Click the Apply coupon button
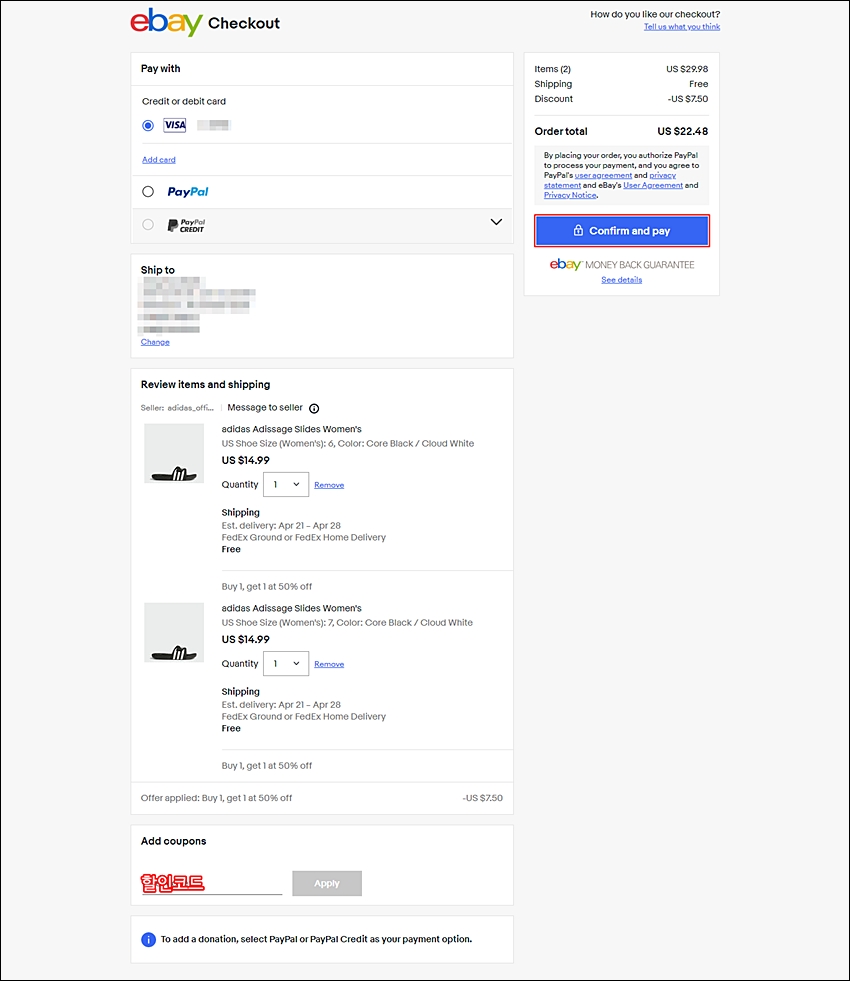Image resolution: width=850 pixels, height=981 pixels. point(327,883)
